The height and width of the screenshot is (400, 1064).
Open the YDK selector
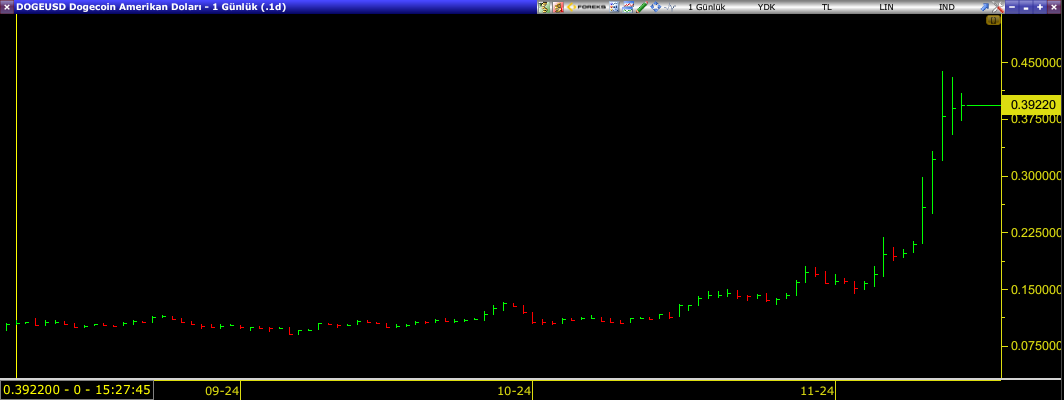click(766, 7)
